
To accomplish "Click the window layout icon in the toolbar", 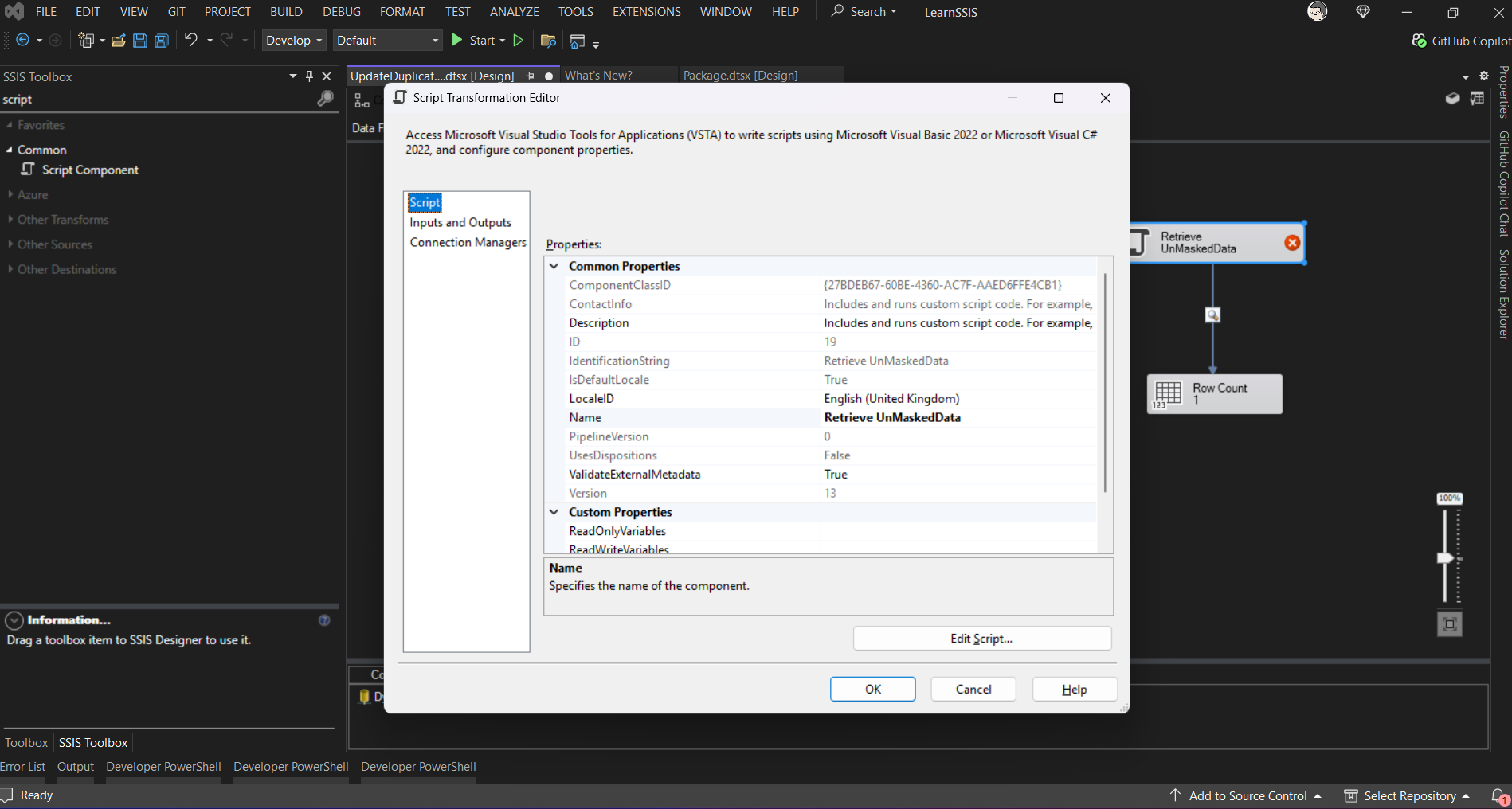I will click(578, 41).
